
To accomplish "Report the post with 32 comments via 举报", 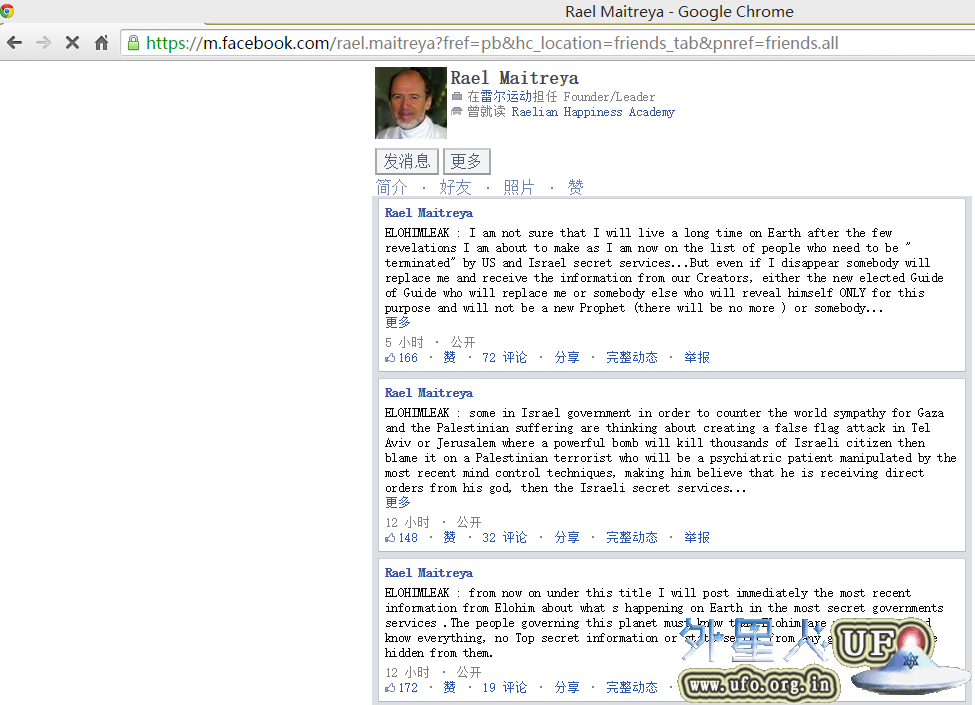I will (697, 538).
